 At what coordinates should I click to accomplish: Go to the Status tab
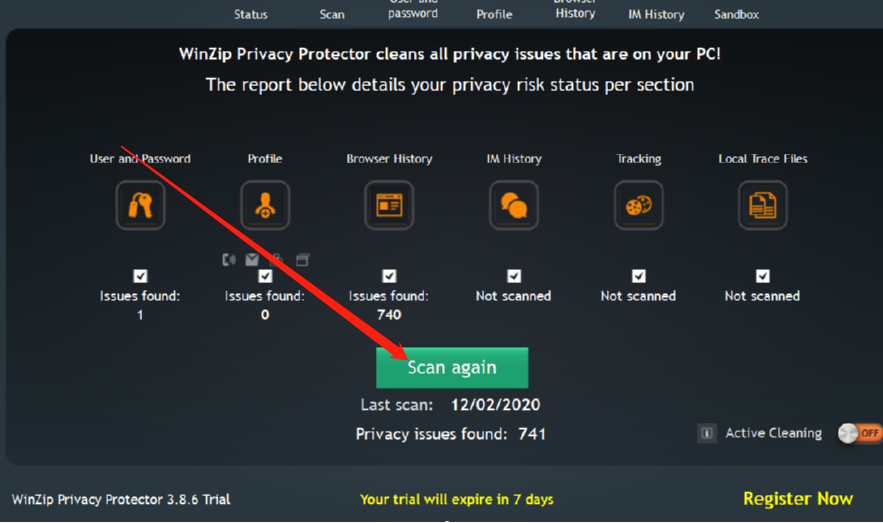click(x=251, y=15)
